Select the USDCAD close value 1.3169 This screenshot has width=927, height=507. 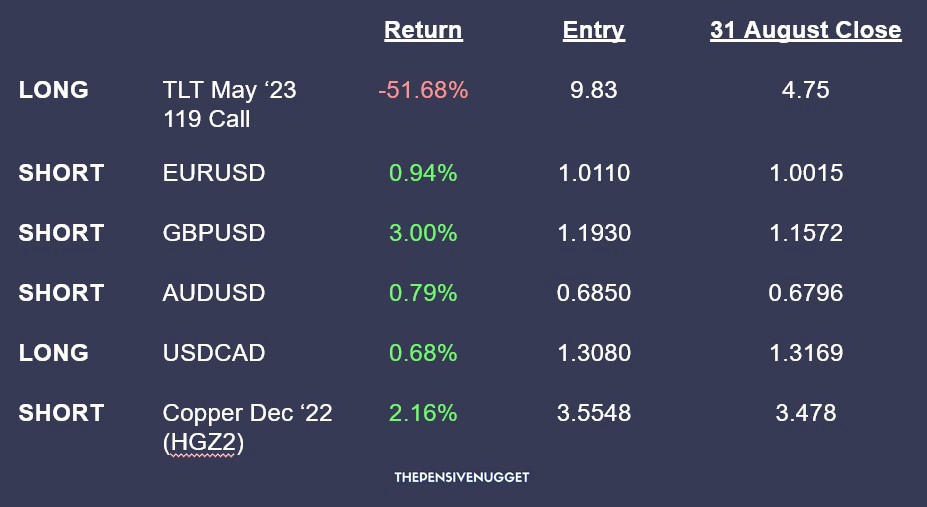[806, 353]
